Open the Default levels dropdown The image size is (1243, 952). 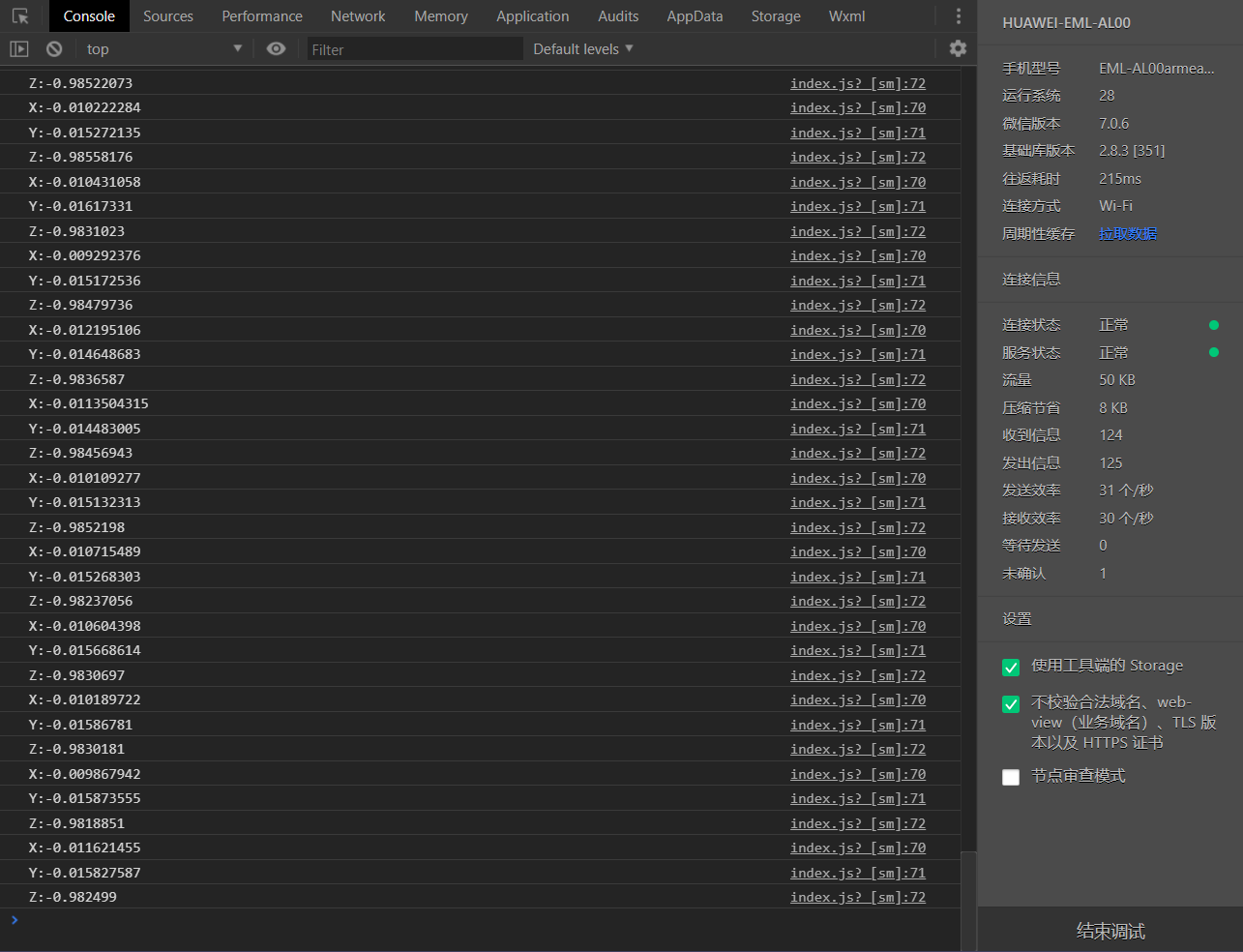coord(583,48)
